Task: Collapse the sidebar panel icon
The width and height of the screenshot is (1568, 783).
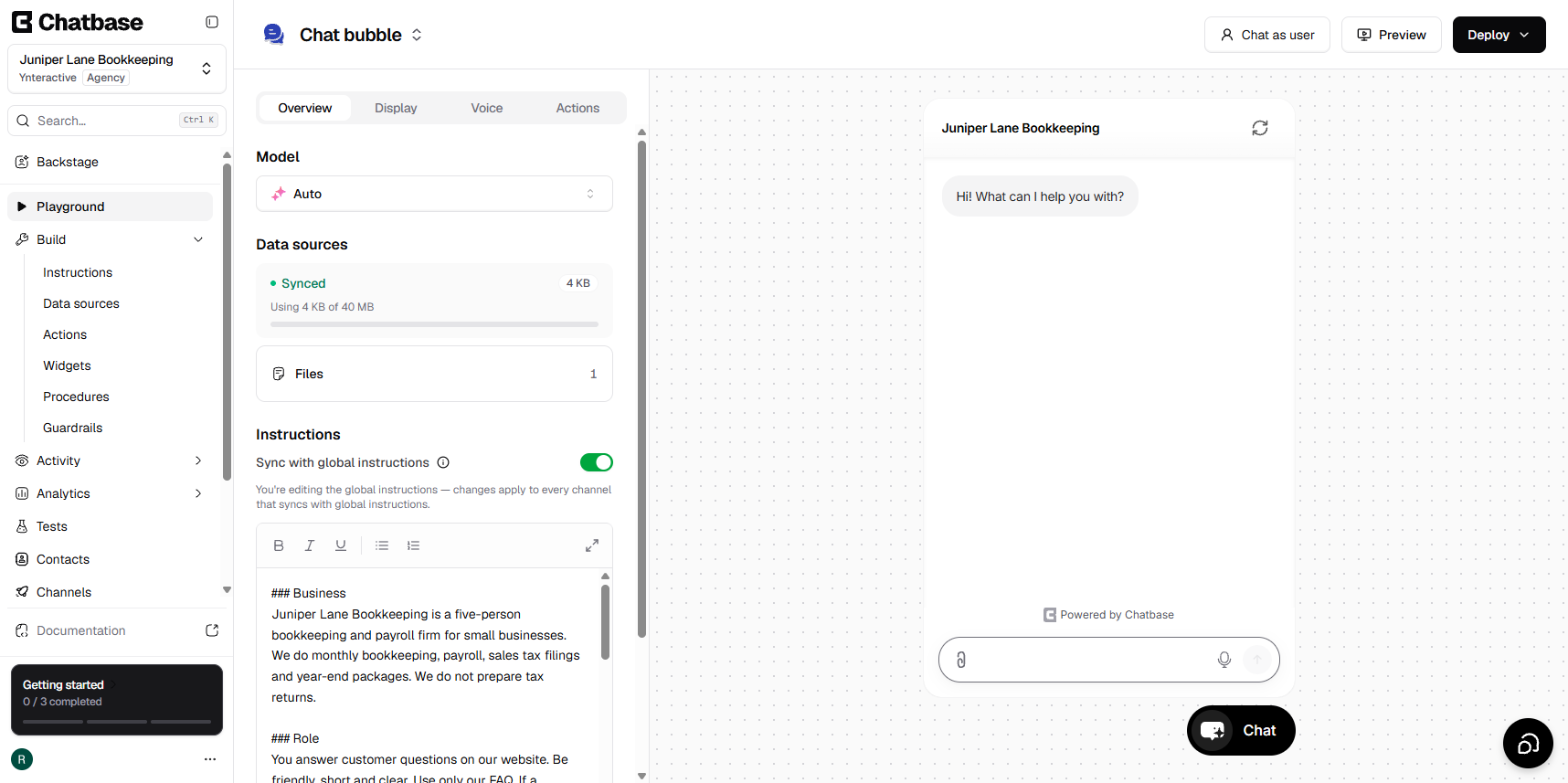Action: point(211,22)
